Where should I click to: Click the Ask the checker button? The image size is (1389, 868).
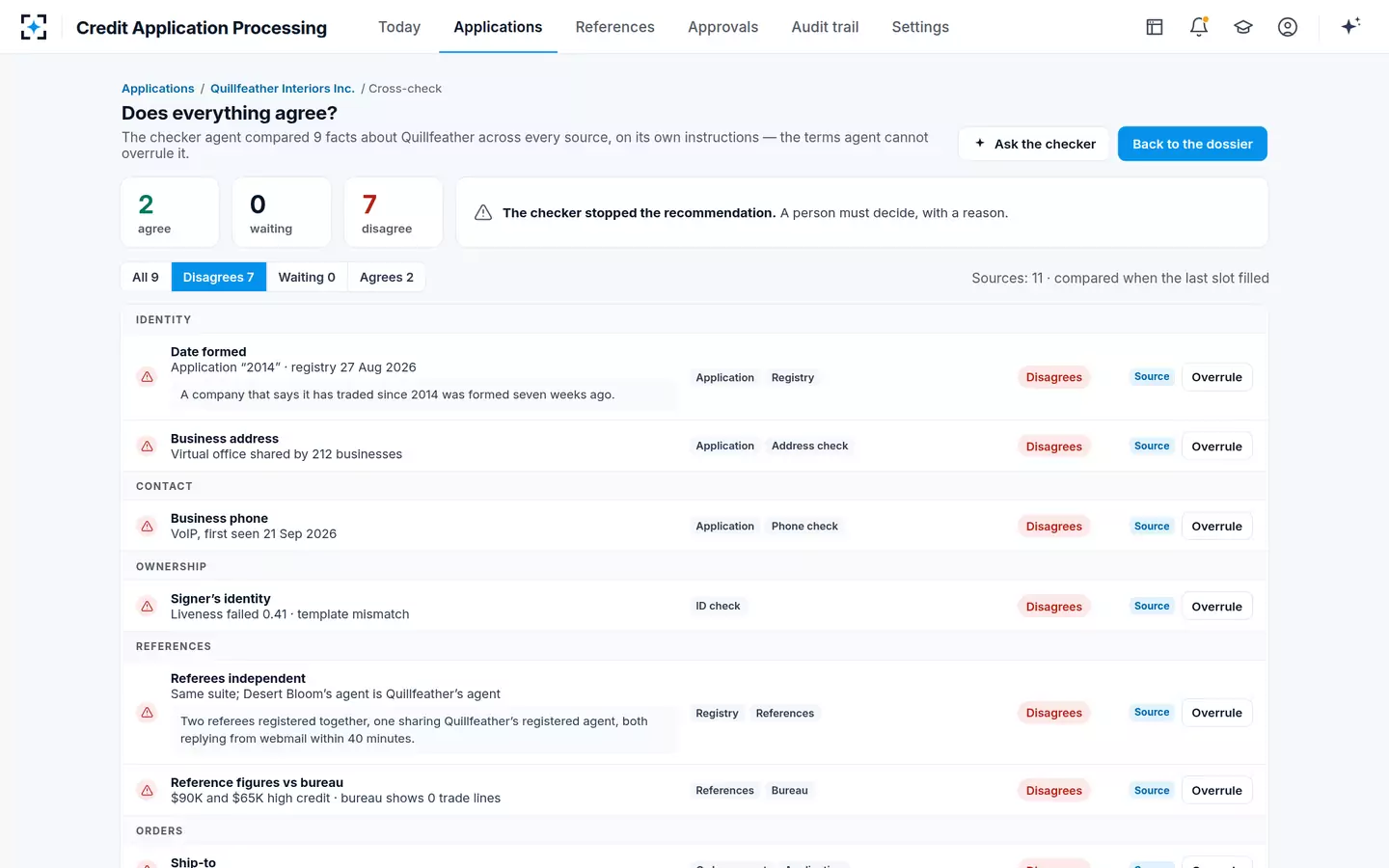tap(1034, 144)
